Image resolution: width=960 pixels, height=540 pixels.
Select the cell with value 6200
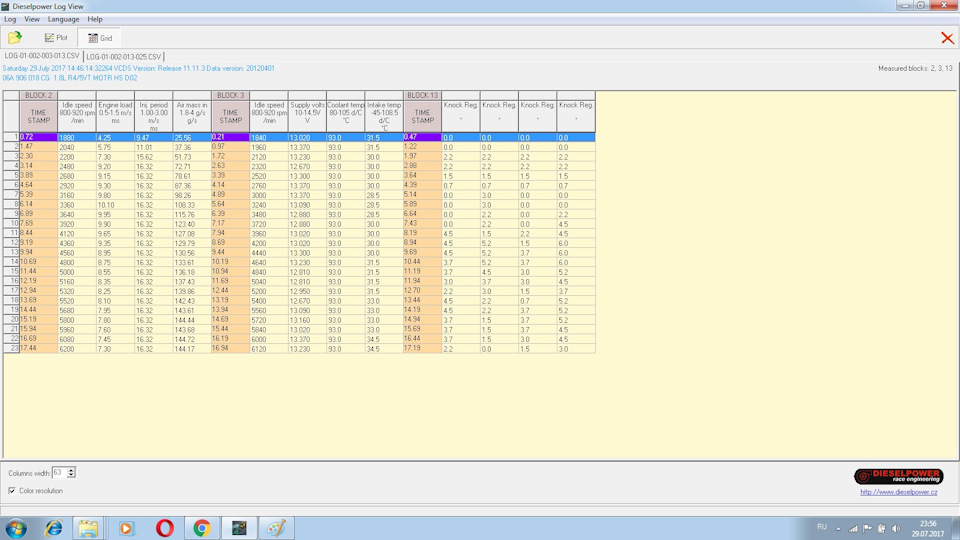pos(77,349)
